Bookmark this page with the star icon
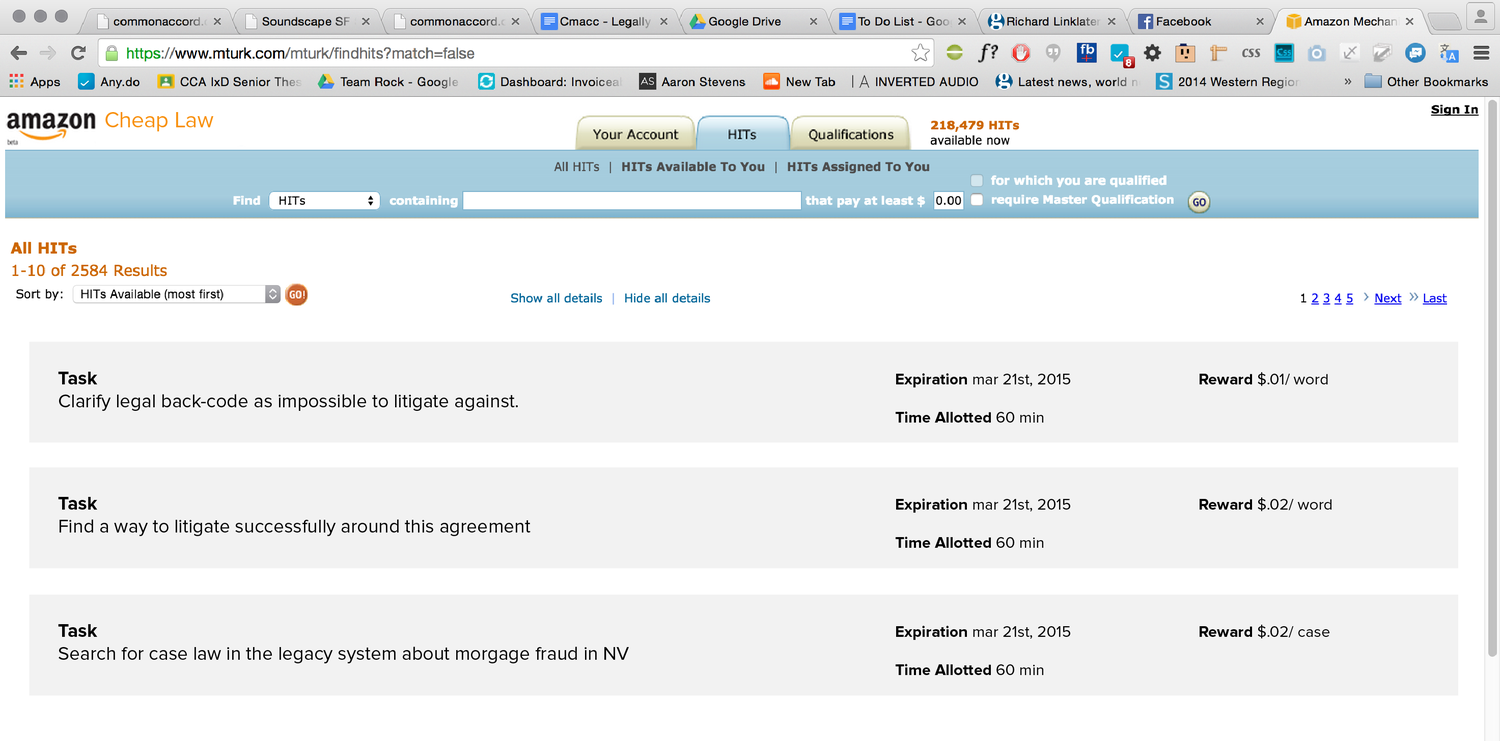The height and width of the screenshot is (741, 1500). point(920,53)
